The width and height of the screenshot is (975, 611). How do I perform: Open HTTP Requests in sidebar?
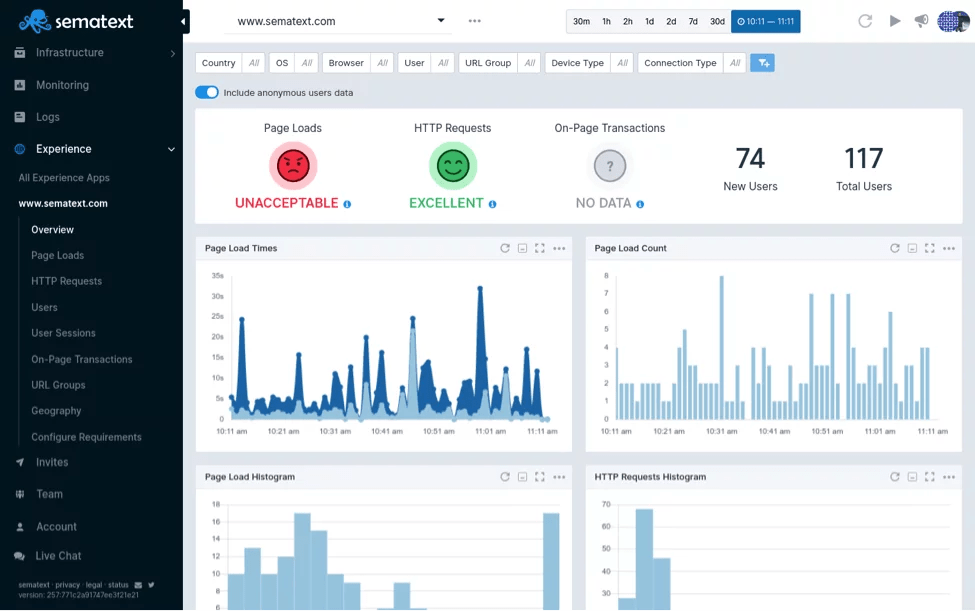point(67,282)
